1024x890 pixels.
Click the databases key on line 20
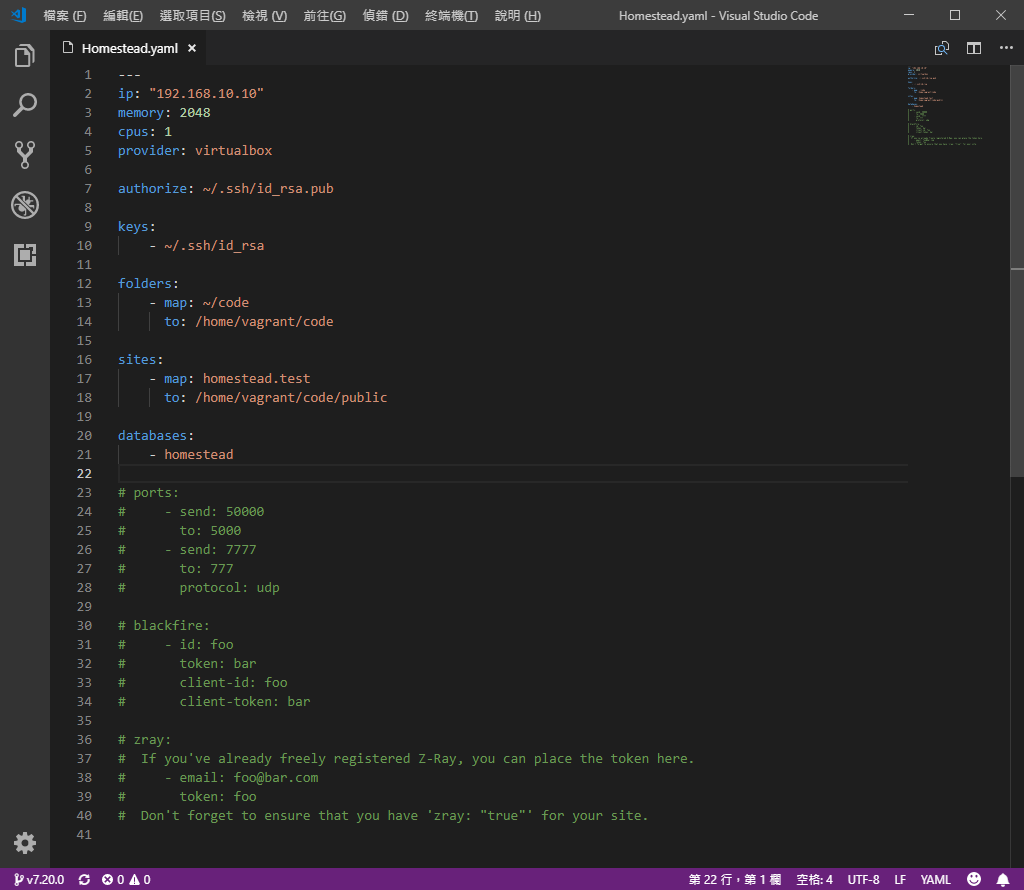pos(152,436)
